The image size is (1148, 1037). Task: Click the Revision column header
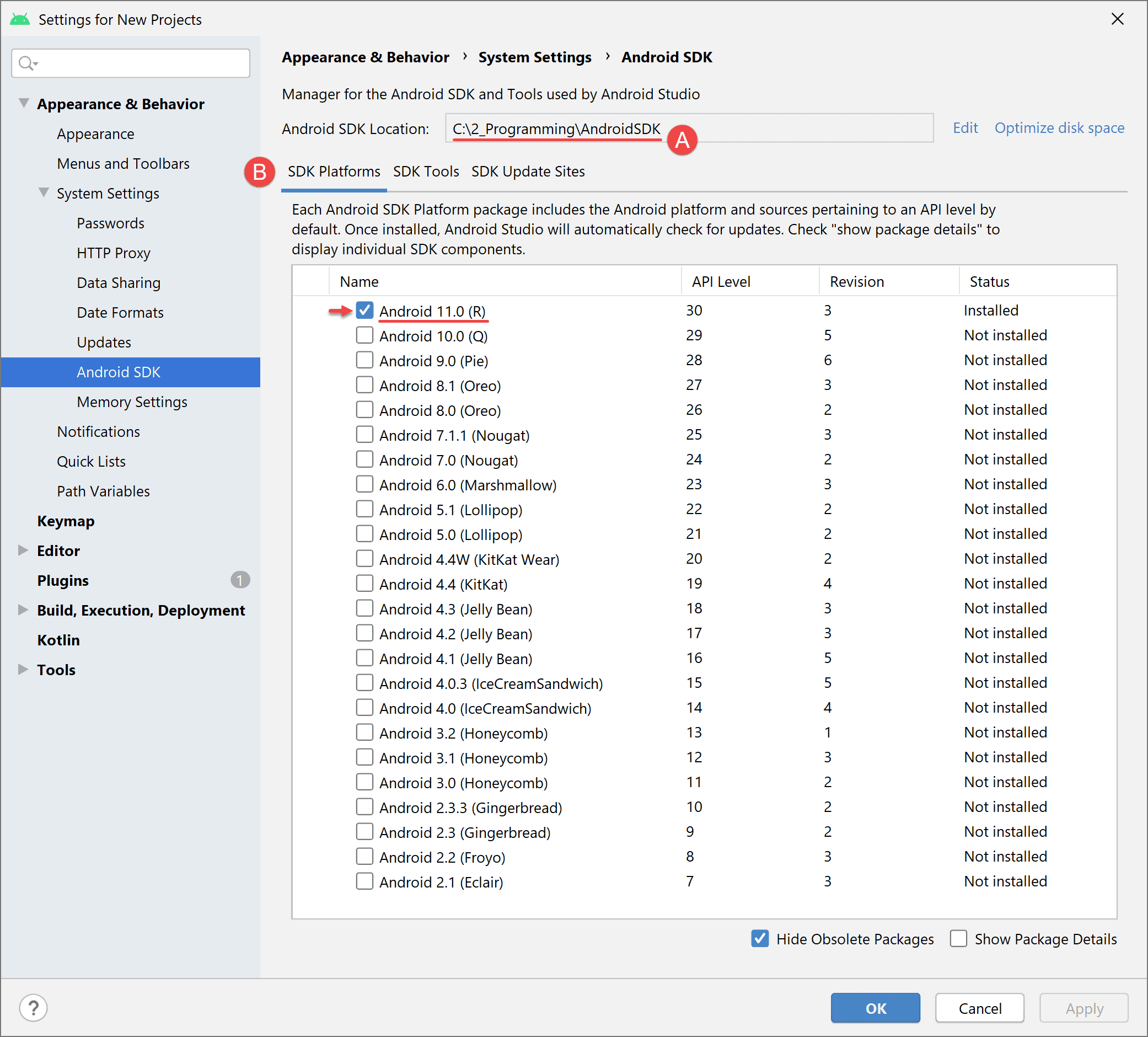pyautogui.click(x=889, y=281)
